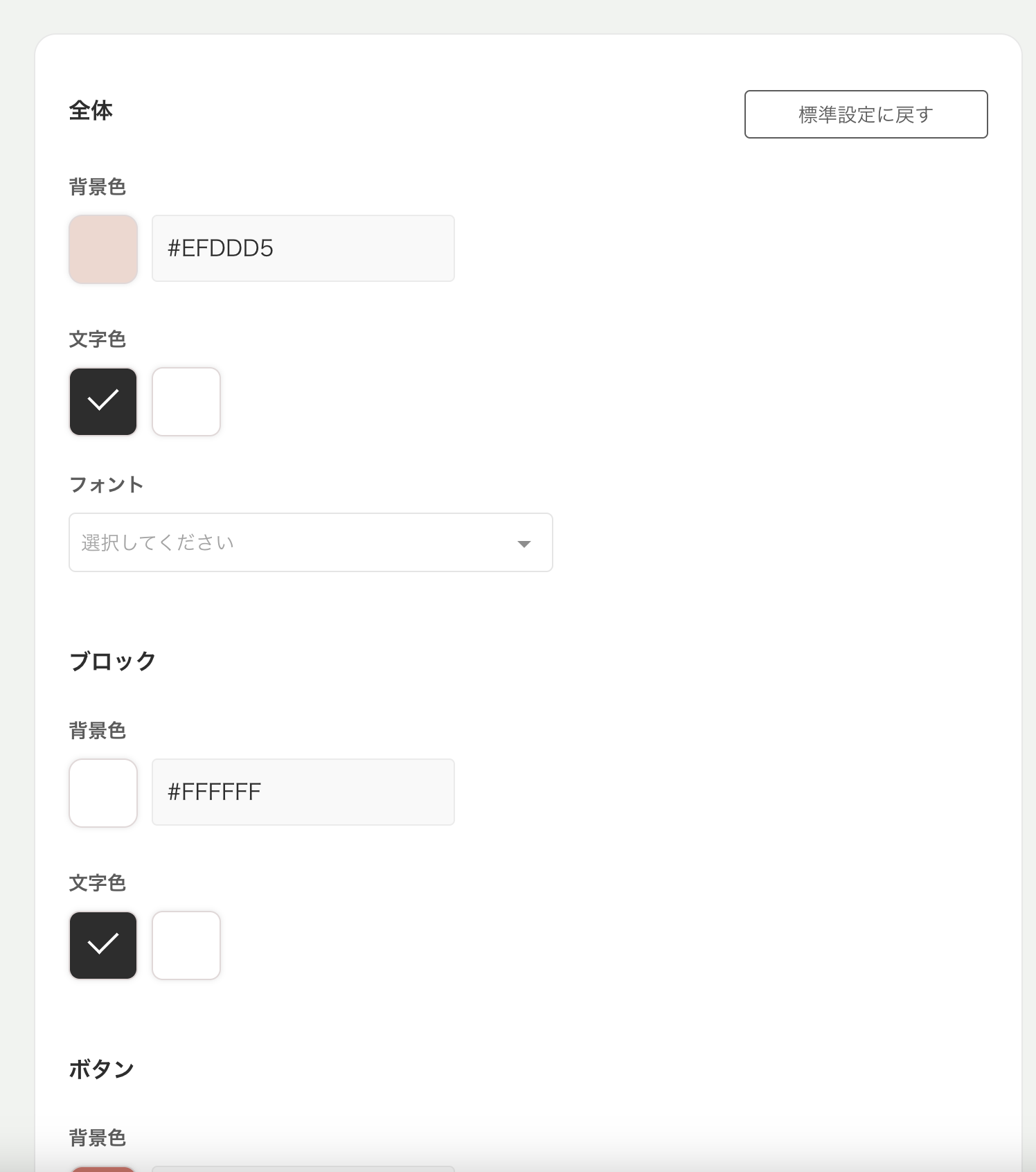Select the white text color under 全体 文字色
The image size is (1036, 1172).
point(186,401)
